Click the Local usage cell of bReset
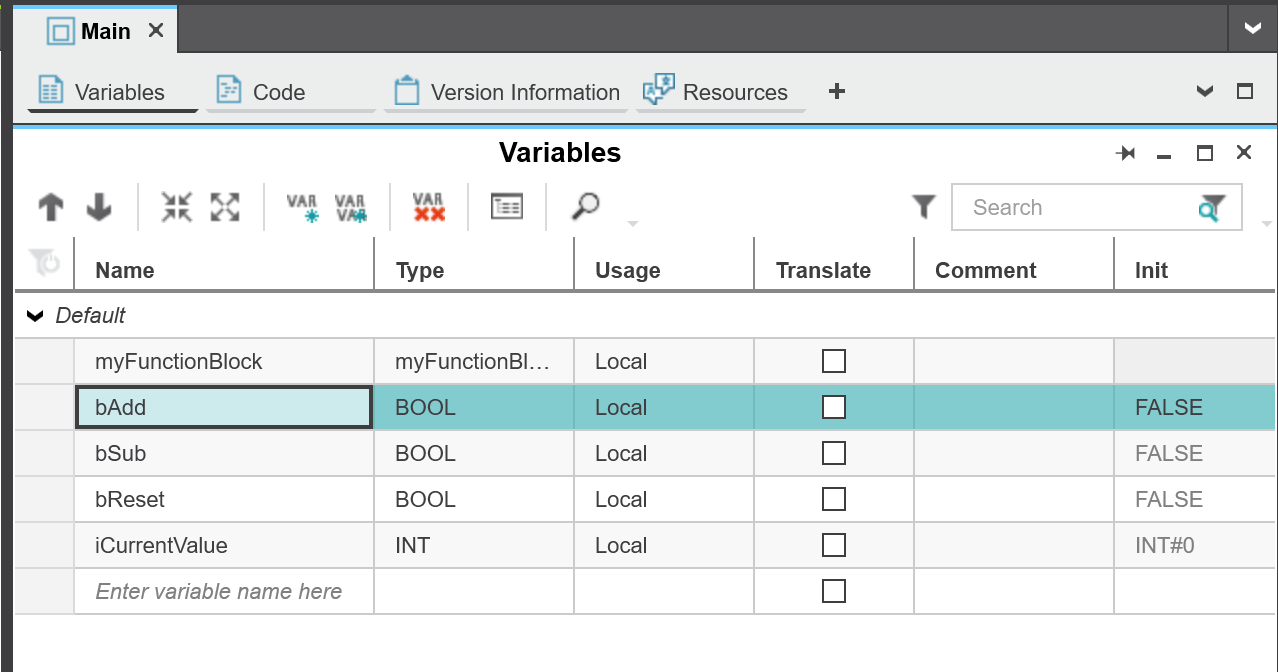The height and width of the screenshot is (672, 1278). (x=664, y=499)
